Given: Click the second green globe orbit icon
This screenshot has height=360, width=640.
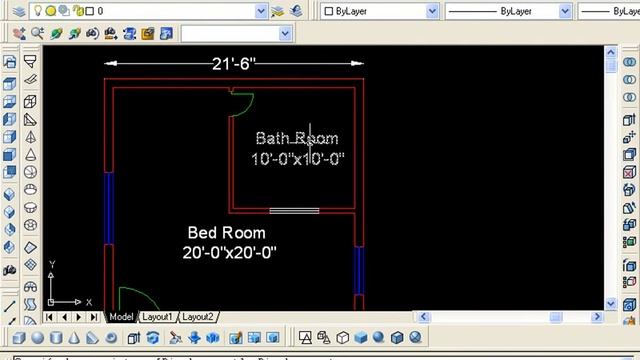Looking at the screenshot, I should click(75, 33).
